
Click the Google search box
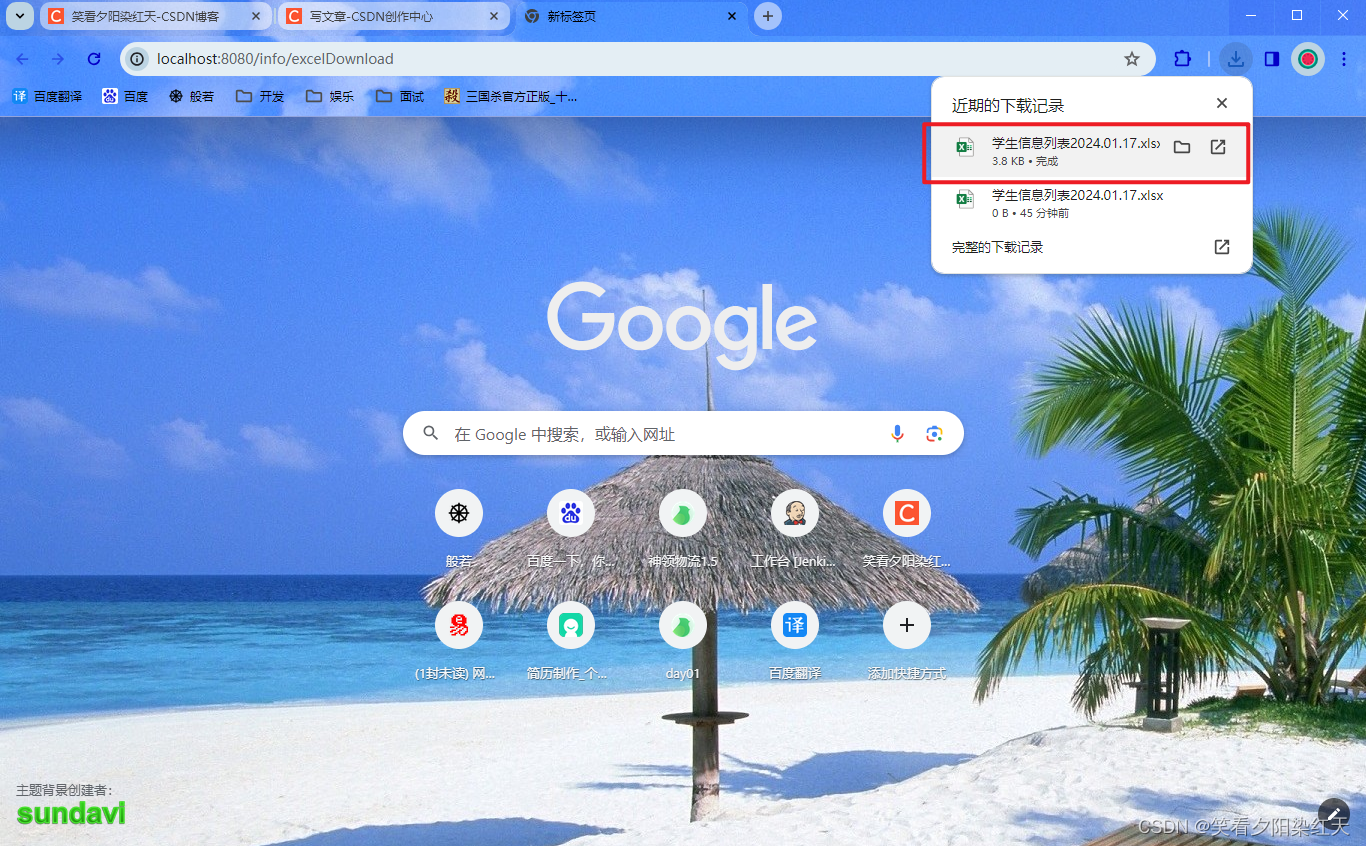click(683, 433)
